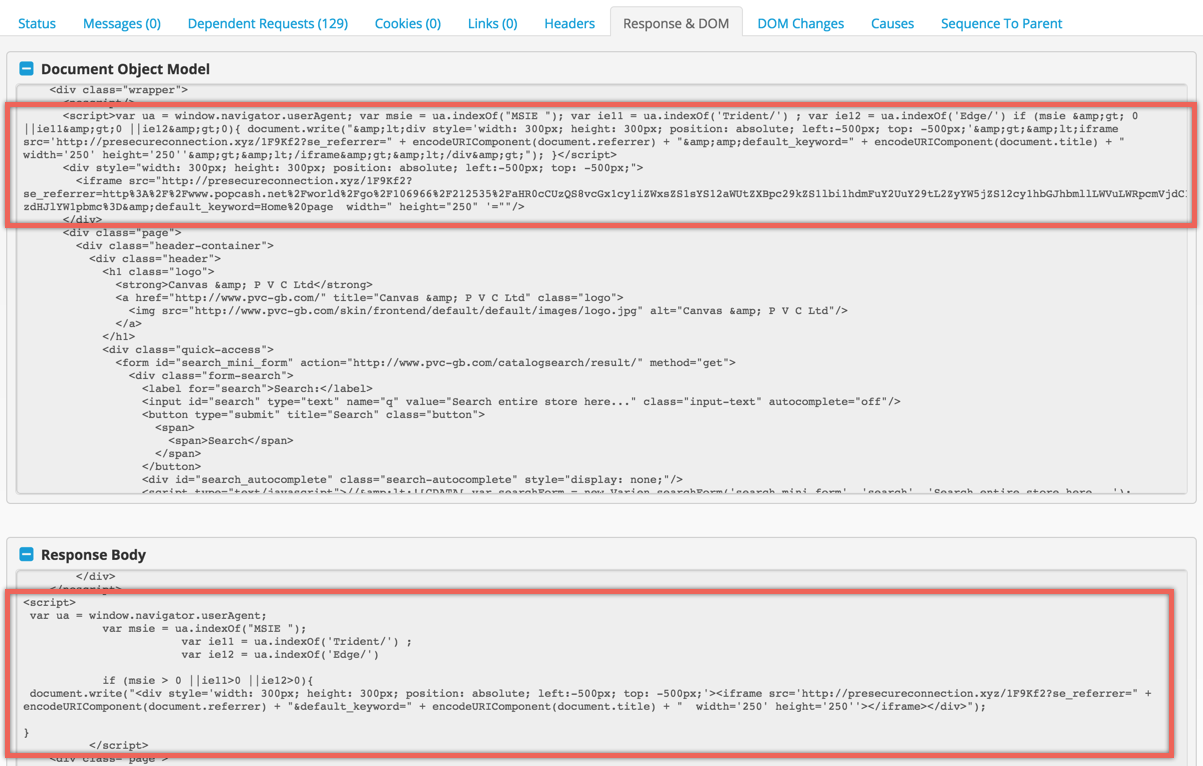Click the label for="search" line
The width and height of the screenshot is (1203, 766).
257,389
